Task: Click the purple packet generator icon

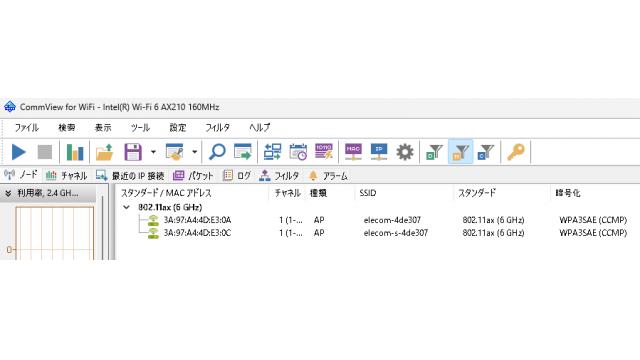Action: tap(324, 152)
